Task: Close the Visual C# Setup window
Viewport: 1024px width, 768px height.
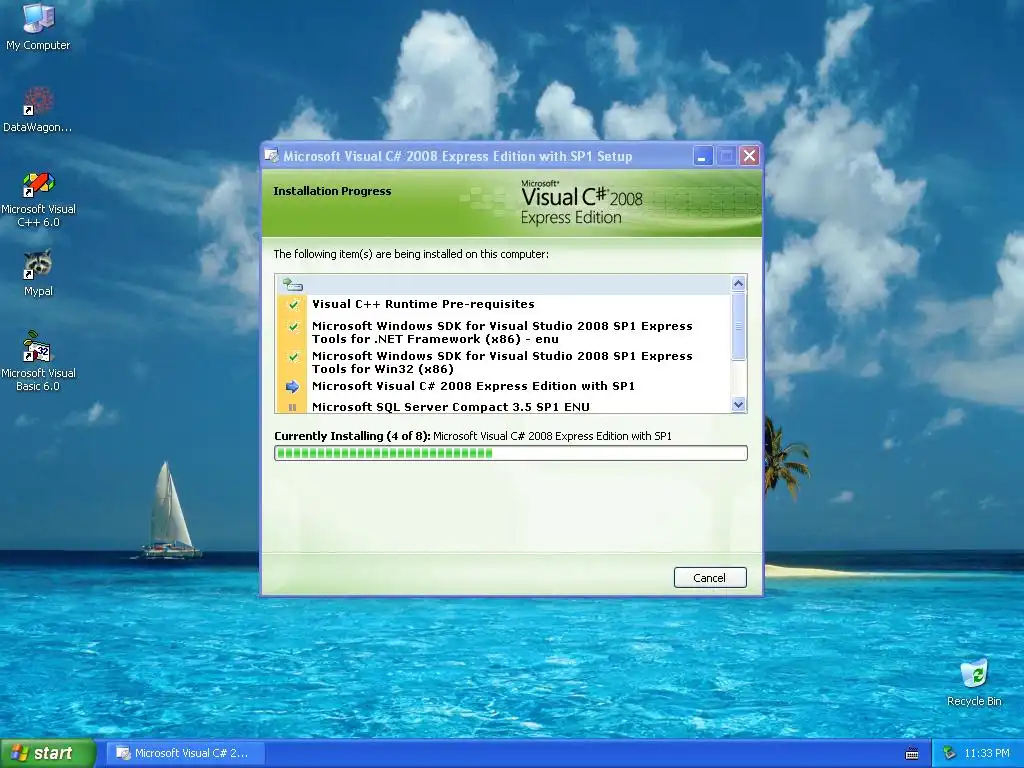Action: pyautogui.click(x=749, y=156)
